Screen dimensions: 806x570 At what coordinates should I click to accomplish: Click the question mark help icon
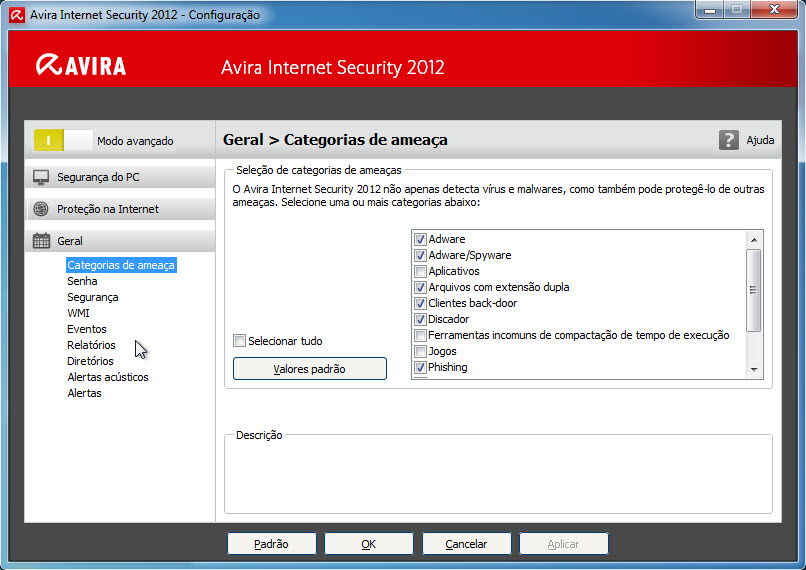pos(728,140)
